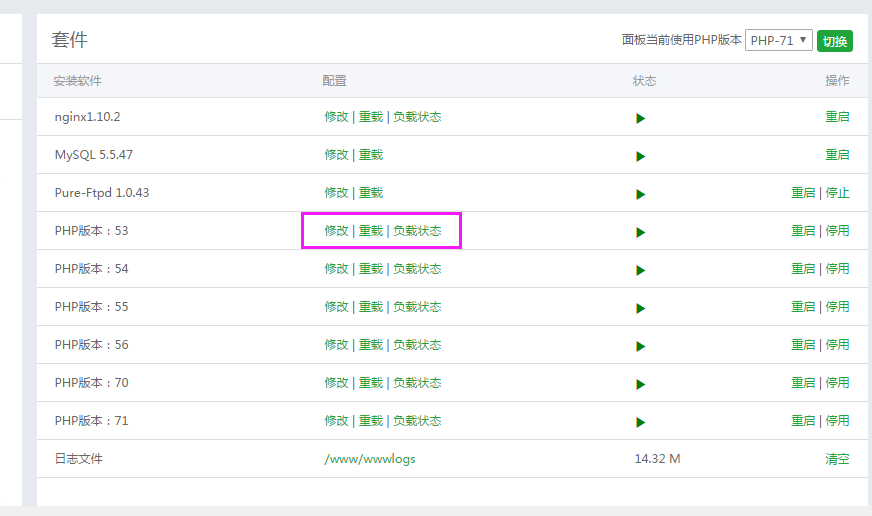This screenshot has height=516, width=872.
Task: Click 停用 to disable PHP version 54
Action: 837,269
